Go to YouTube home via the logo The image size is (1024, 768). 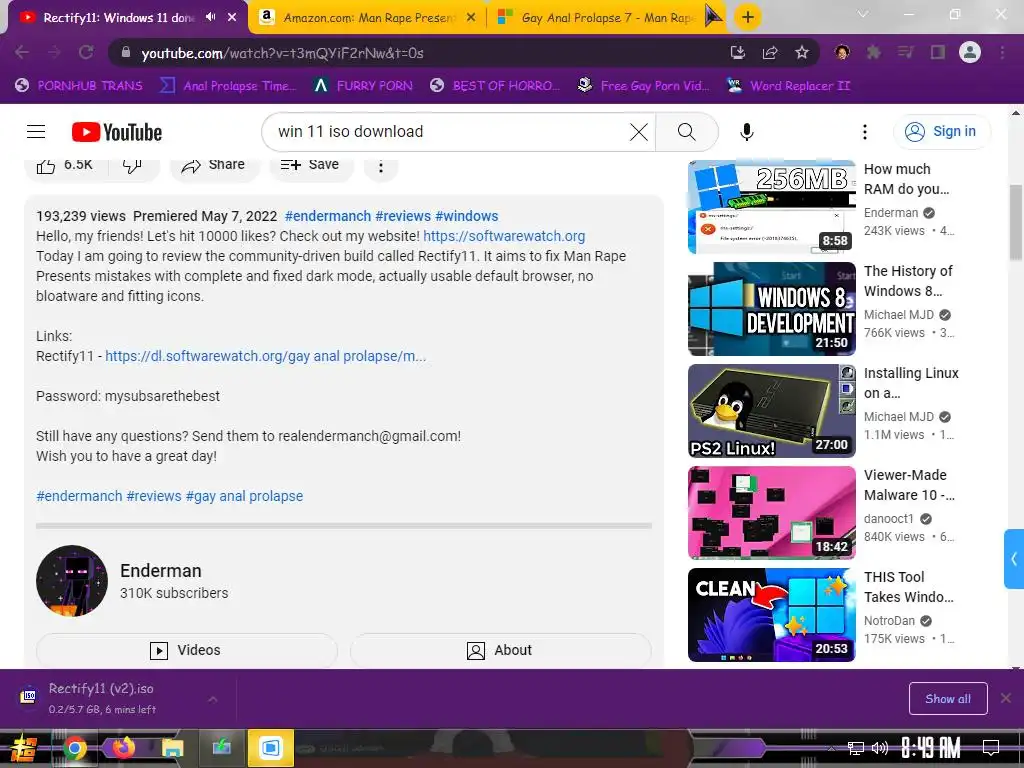117,132
